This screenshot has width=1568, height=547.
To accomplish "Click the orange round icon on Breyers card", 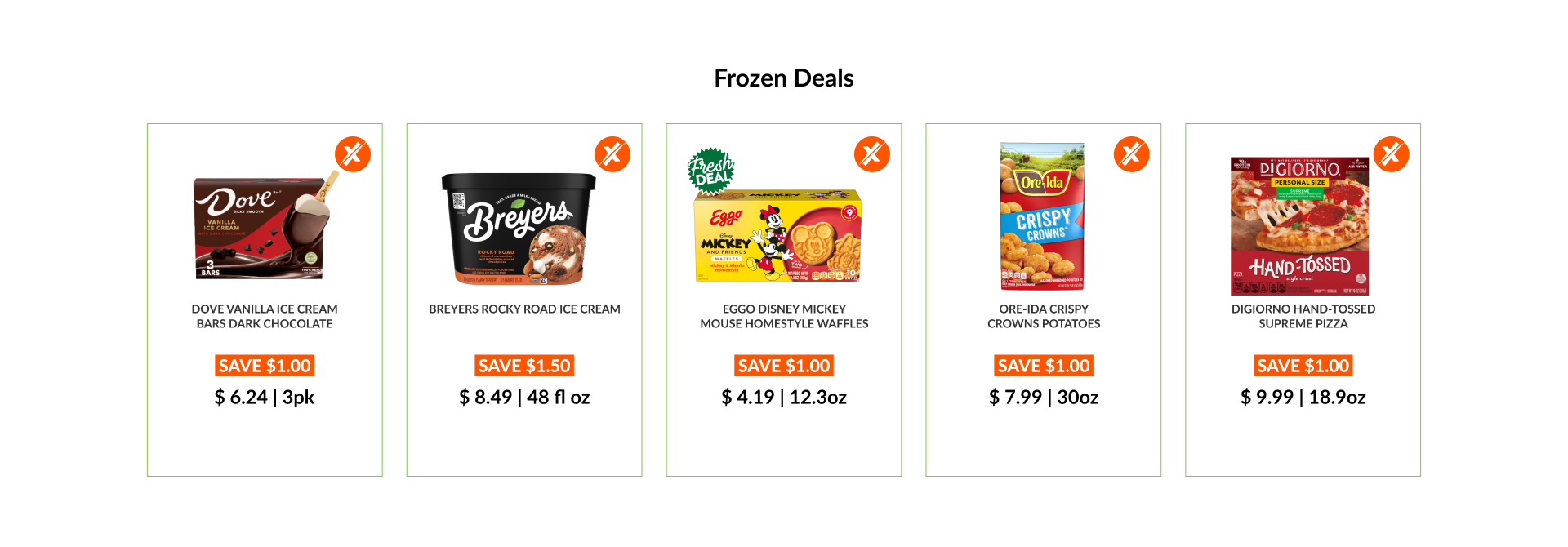I will 612,154.
